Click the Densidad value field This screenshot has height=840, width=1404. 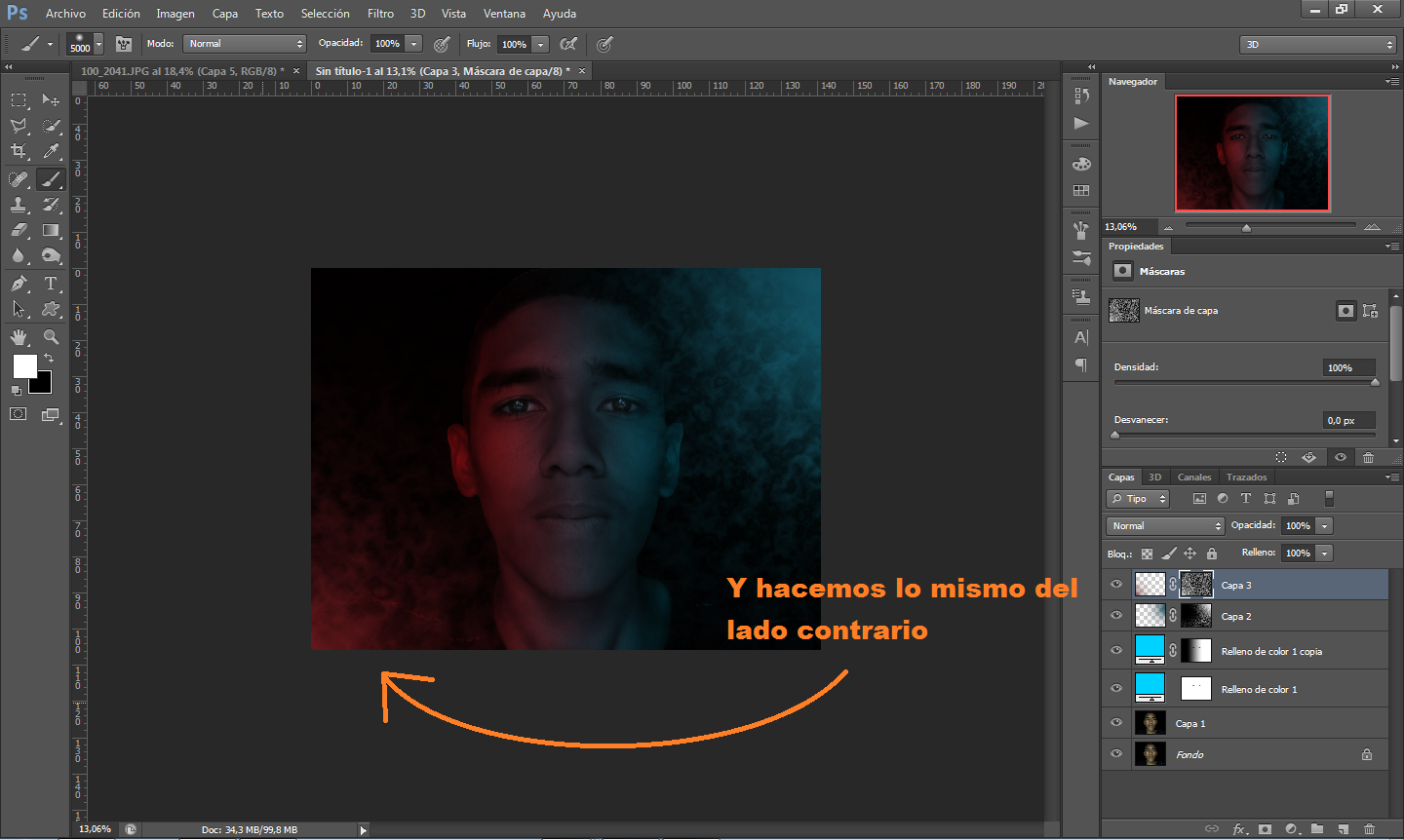(1349, 367)
